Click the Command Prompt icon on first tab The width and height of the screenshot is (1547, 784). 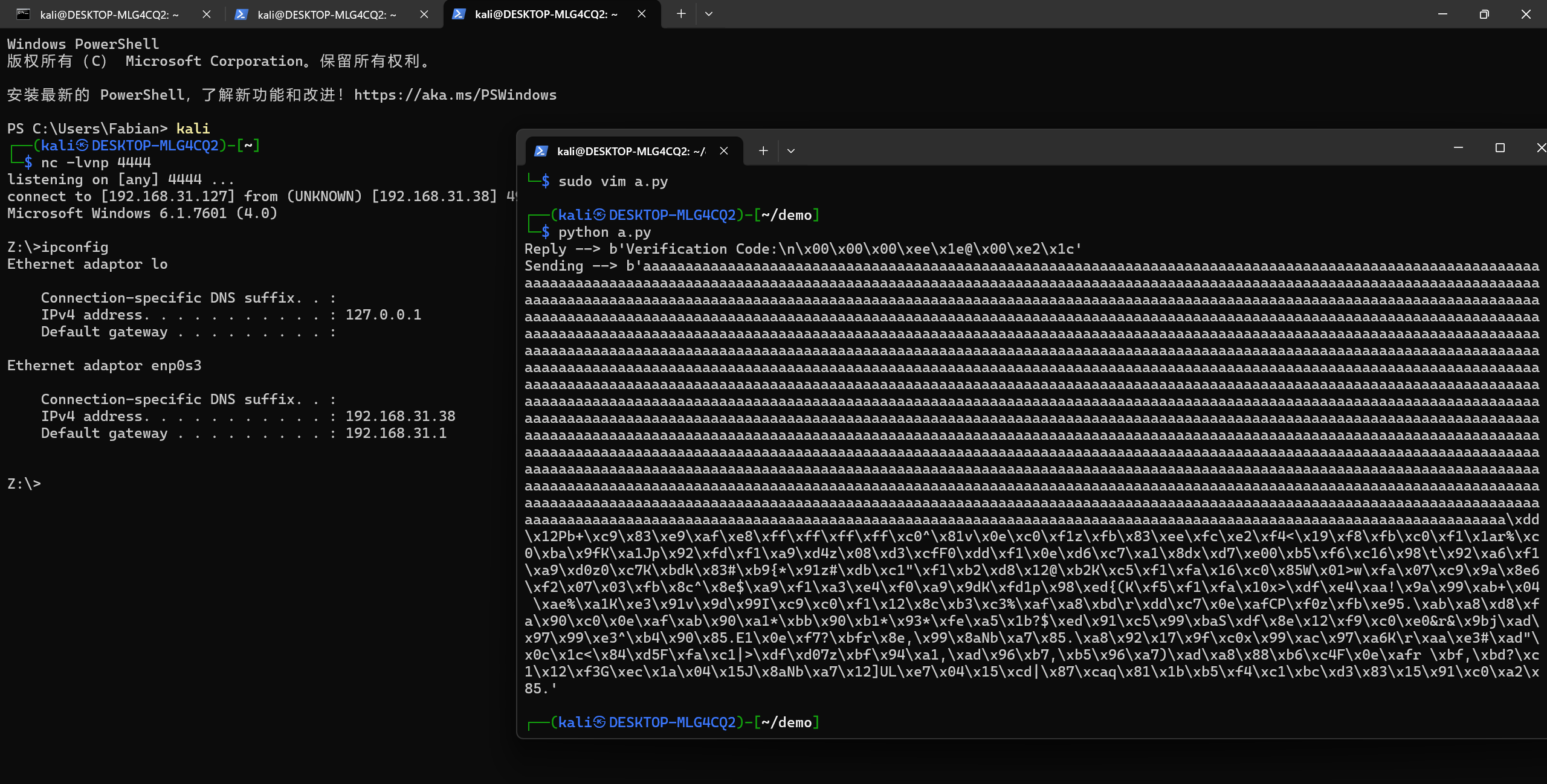[23, 14]
